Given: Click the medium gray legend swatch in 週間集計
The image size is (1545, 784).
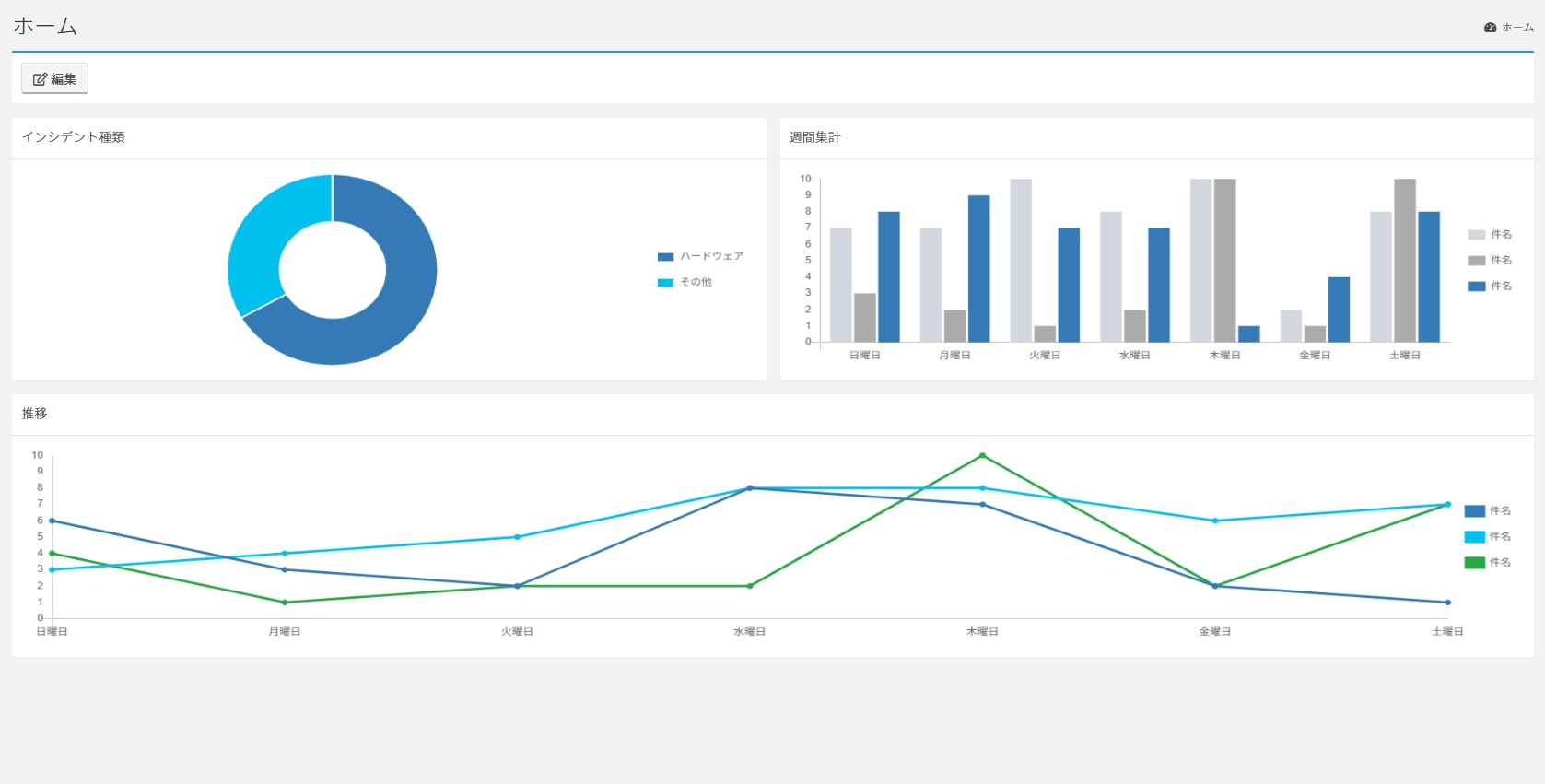Looking at the screenshot, I should 1476,261.
